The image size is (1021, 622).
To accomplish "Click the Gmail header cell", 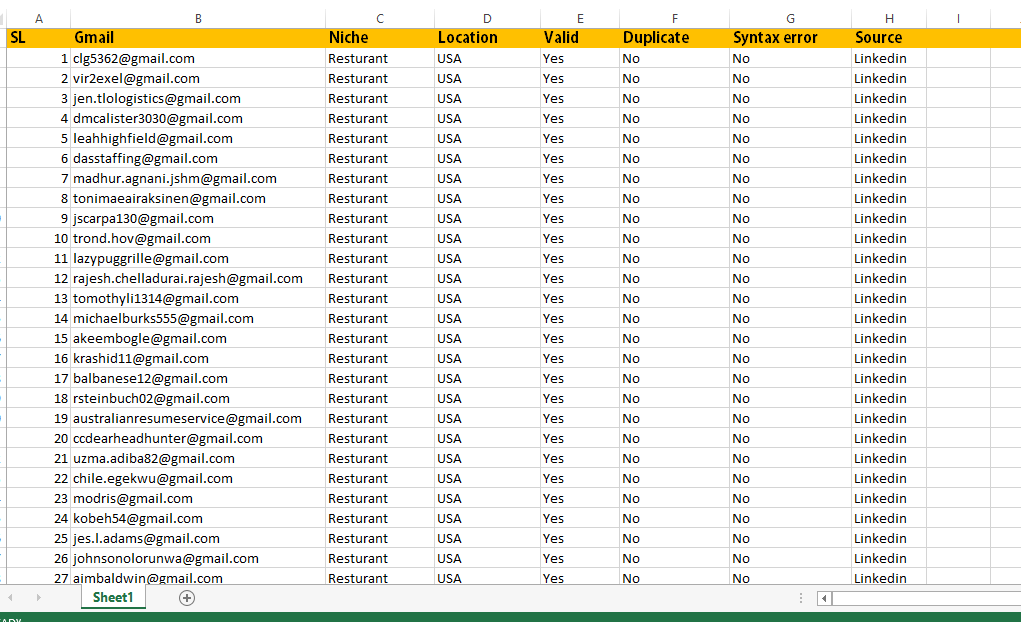I will point(198,38).
